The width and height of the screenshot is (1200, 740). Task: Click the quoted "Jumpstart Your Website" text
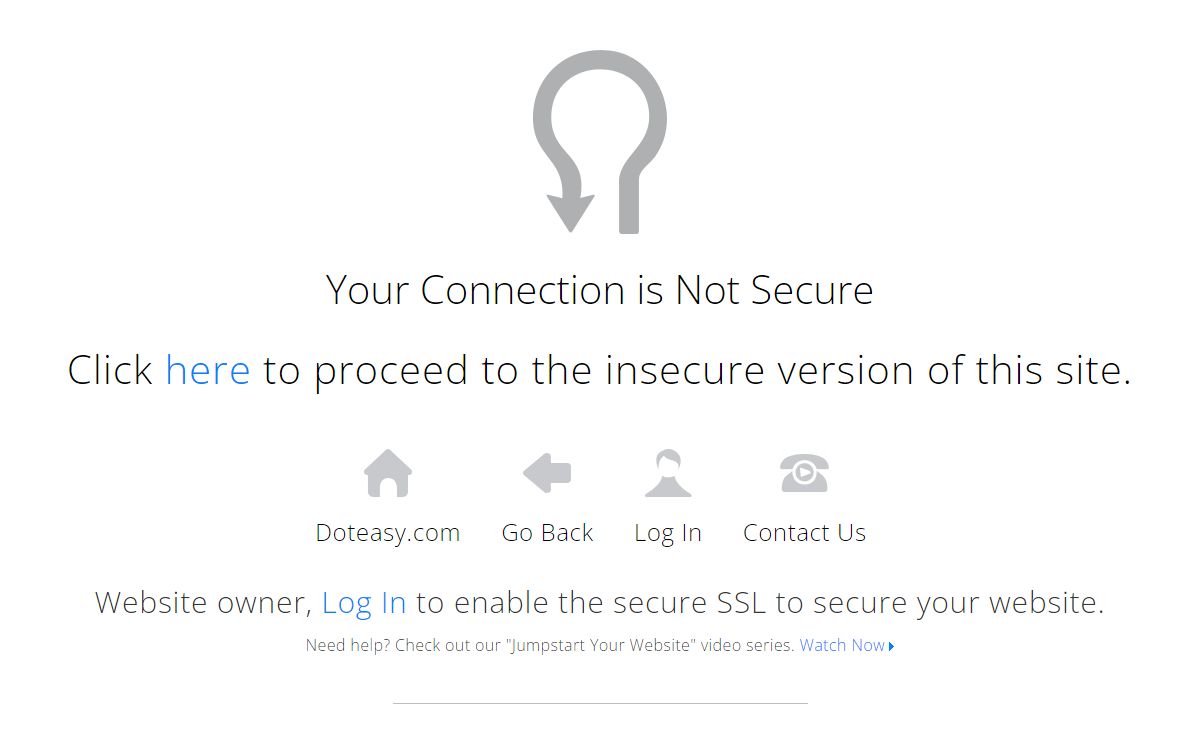pyautogui.click(x=603, y=645)
